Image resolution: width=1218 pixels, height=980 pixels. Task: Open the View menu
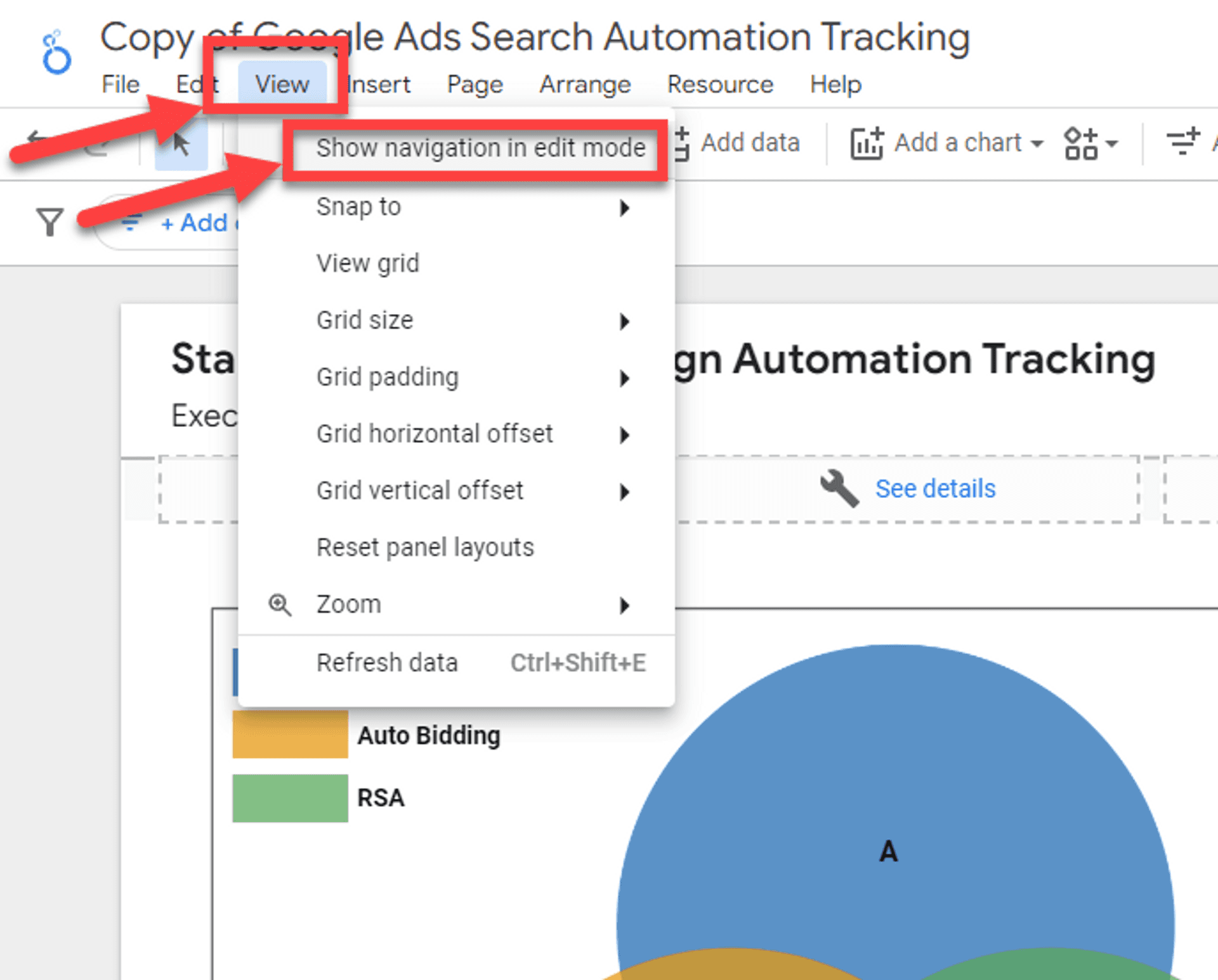(282, 84)
